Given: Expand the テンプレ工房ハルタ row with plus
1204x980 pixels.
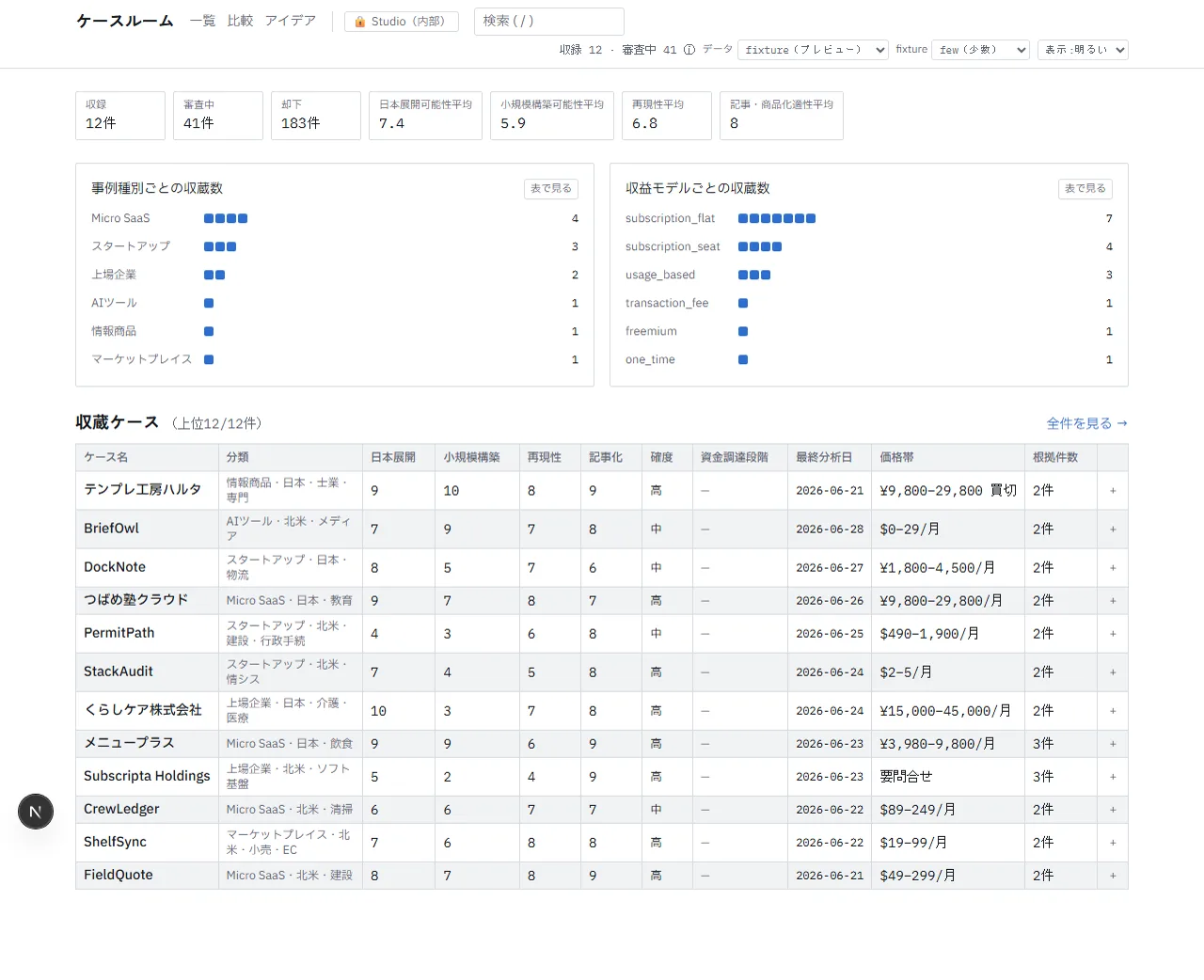Looking at the screenshot, I should pos(1113,491).
